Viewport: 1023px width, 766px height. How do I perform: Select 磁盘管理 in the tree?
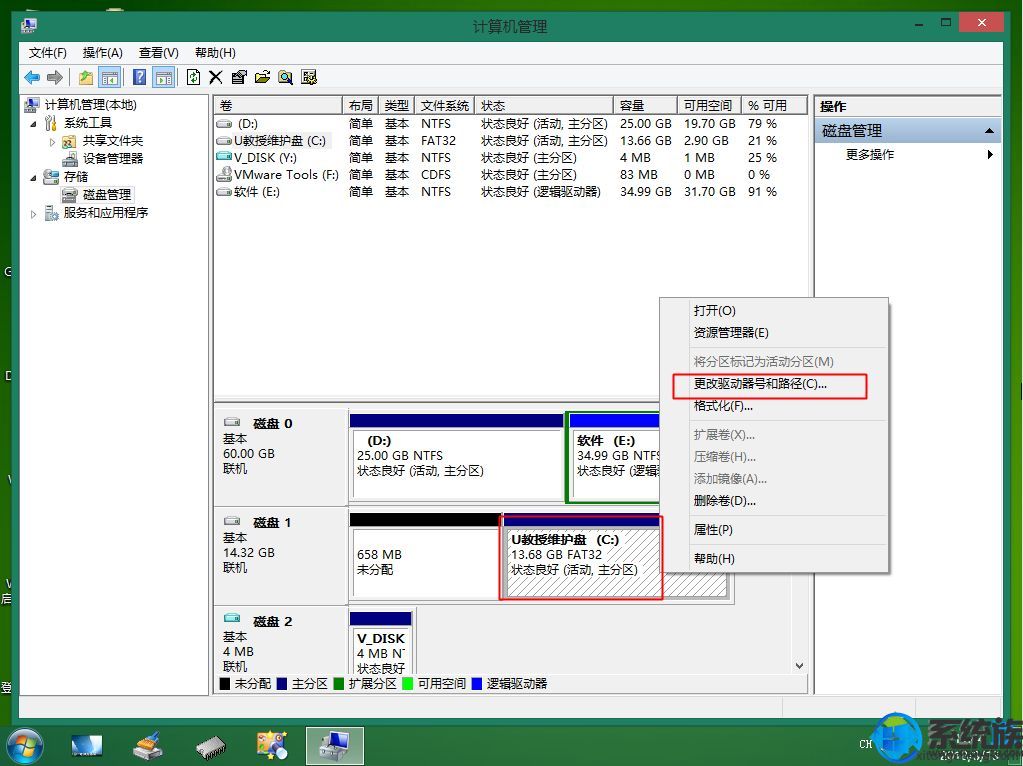pos(106,194)
